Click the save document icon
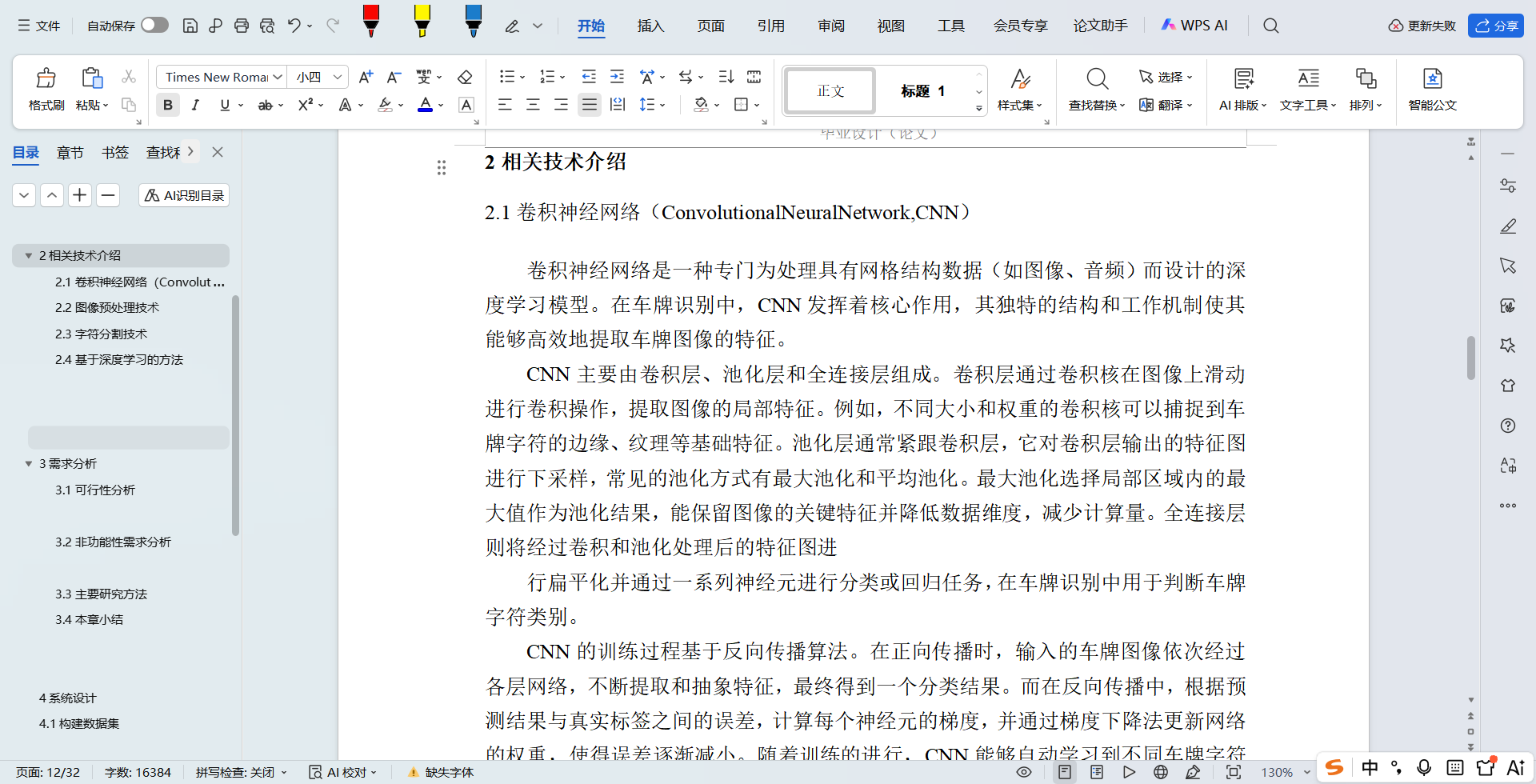The image size is (1536, 784). pos(190,26)
